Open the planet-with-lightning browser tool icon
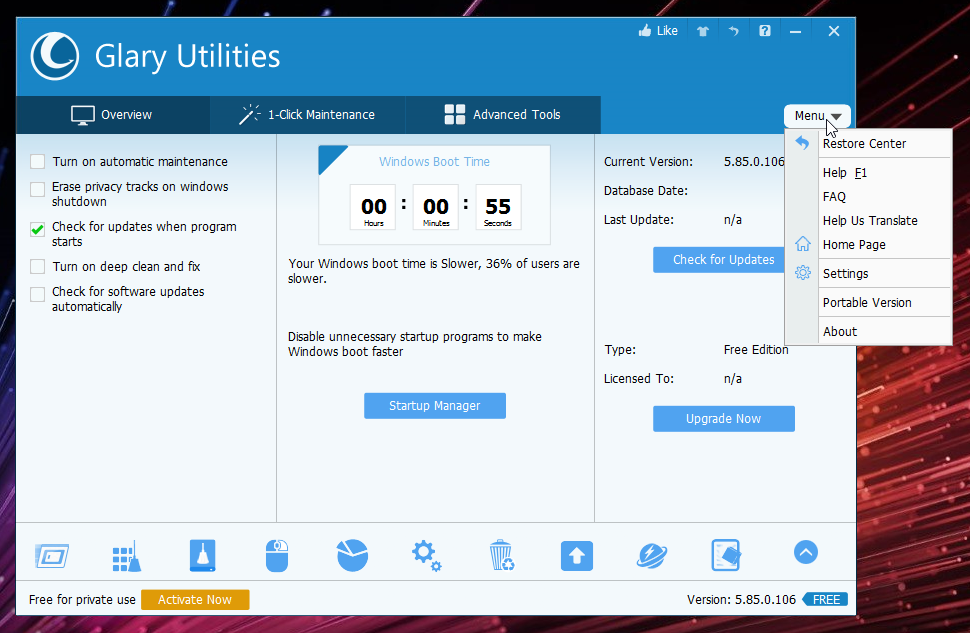 651,555
